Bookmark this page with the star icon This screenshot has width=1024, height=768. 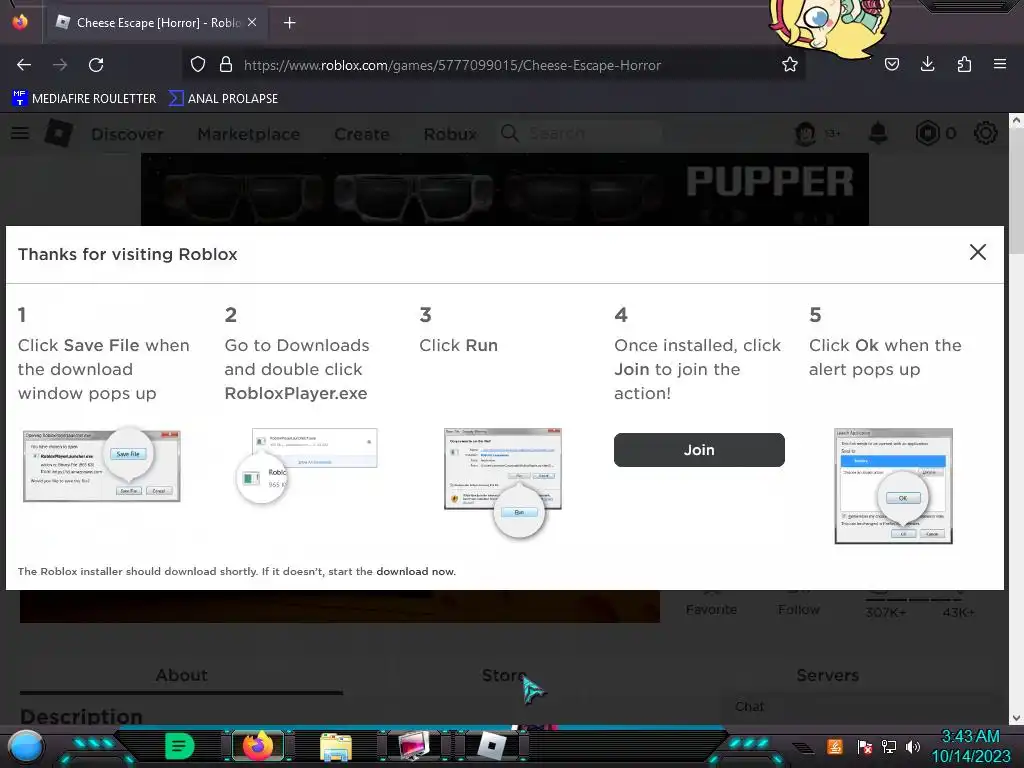point(790,65)
